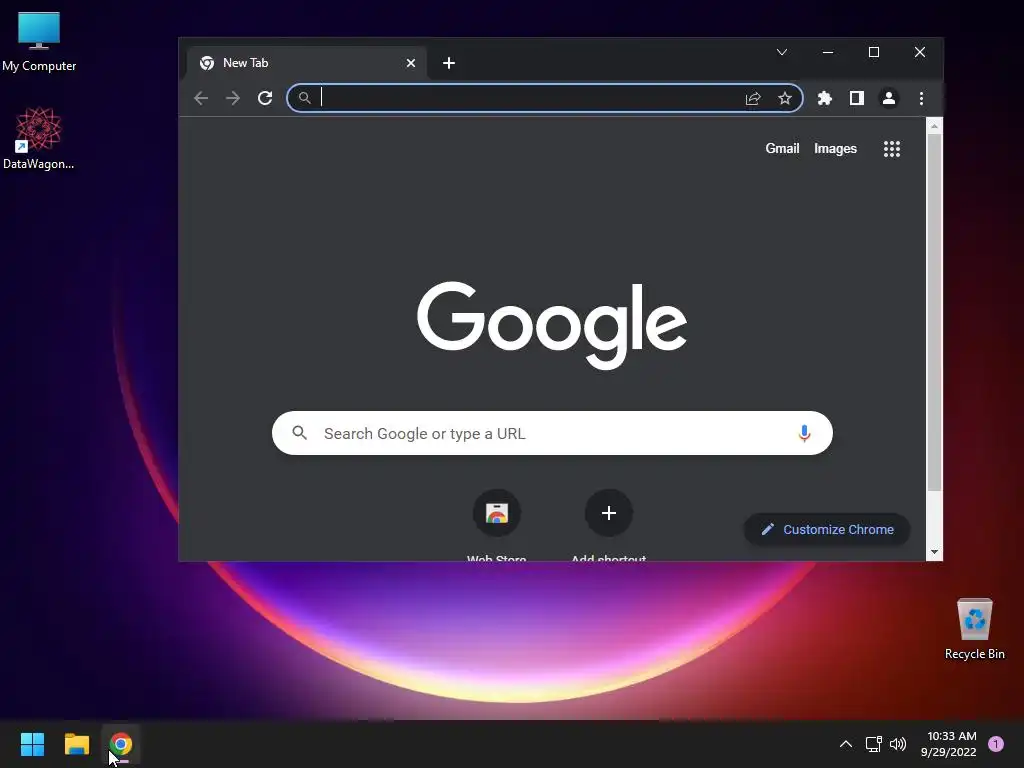1024x768 pixels.
Task: Open the Gmail link
Action: click(782, 148)
